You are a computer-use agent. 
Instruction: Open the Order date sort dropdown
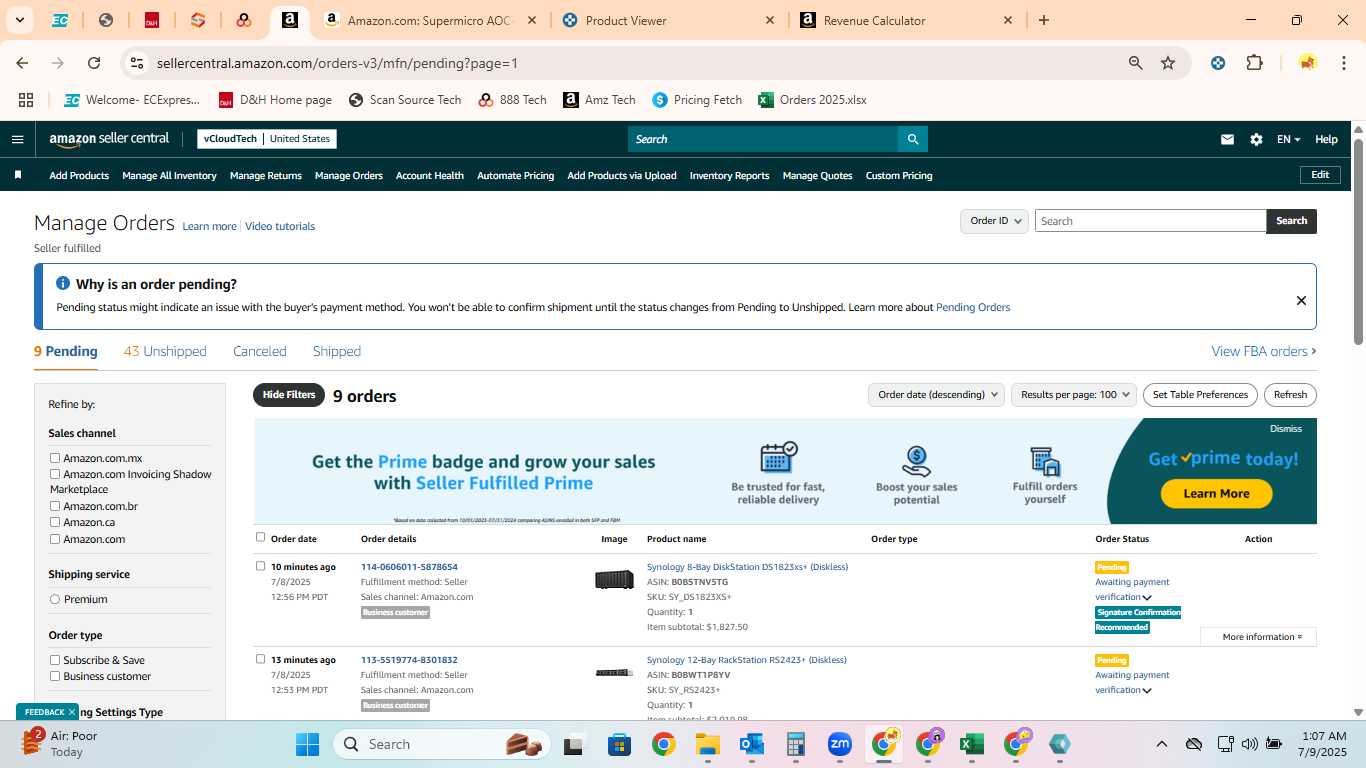[936, 395]
